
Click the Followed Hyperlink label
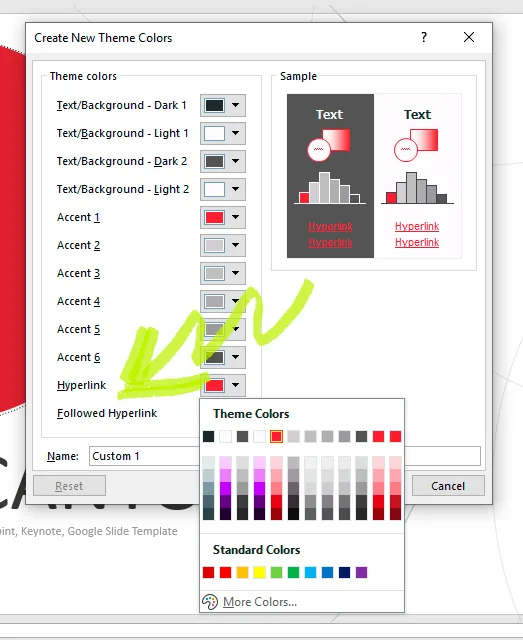click(x=107, y=413)
